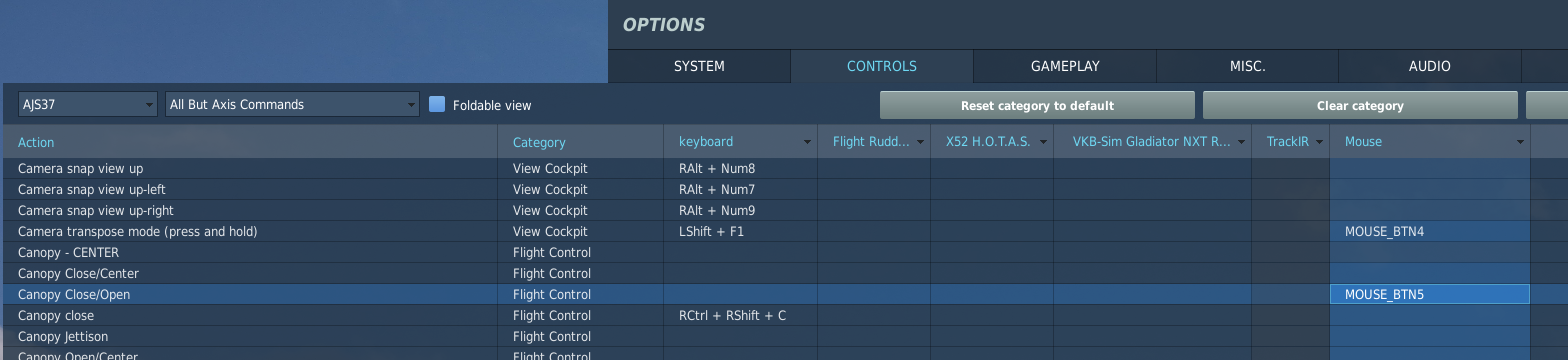Viewport: 1568px width, 360px height.
Task: Open the Flight Rudder column dropdown arrow
Action: [x=920, y=142]
